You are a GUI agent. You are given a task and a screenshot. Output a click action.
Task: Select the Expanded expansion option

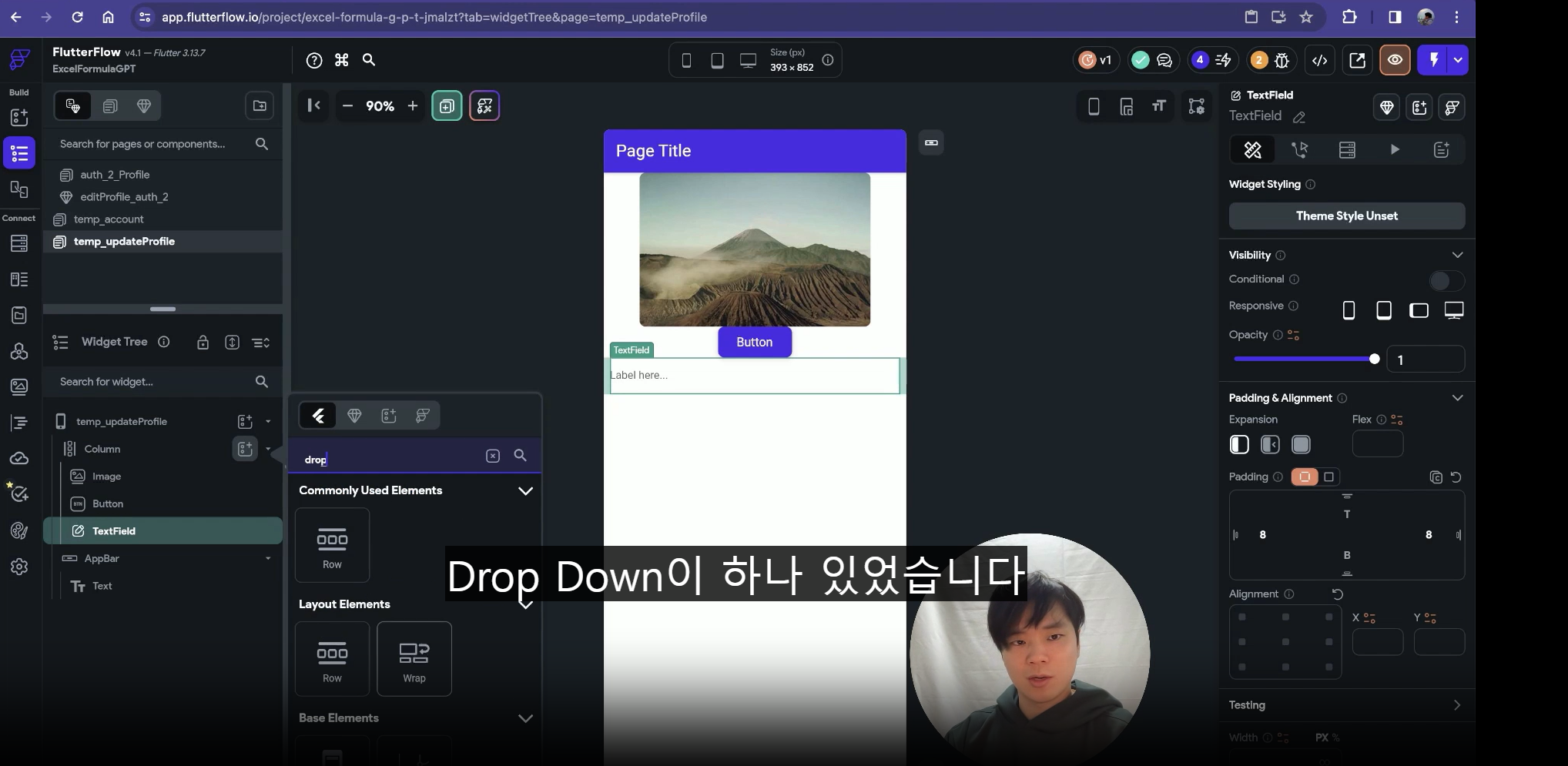pos(1301,444)
